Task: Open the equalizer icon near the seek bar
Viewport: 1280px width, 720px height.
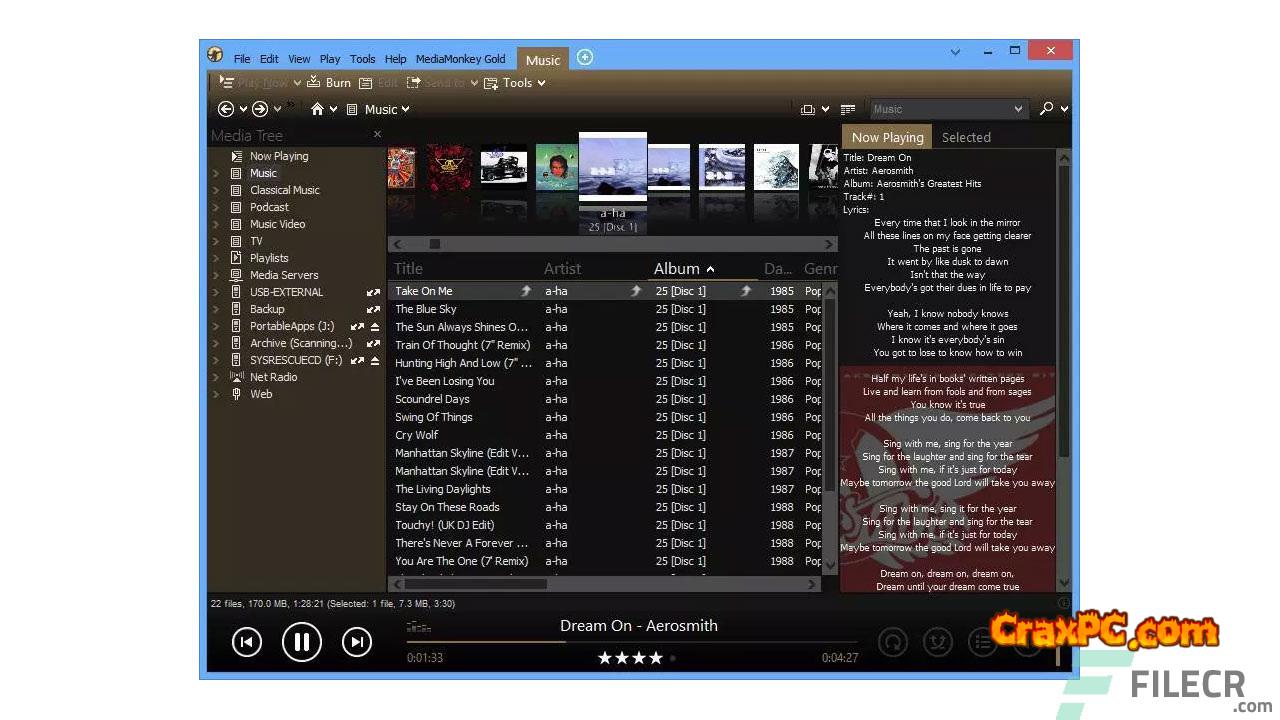Action: click(418, 627)
